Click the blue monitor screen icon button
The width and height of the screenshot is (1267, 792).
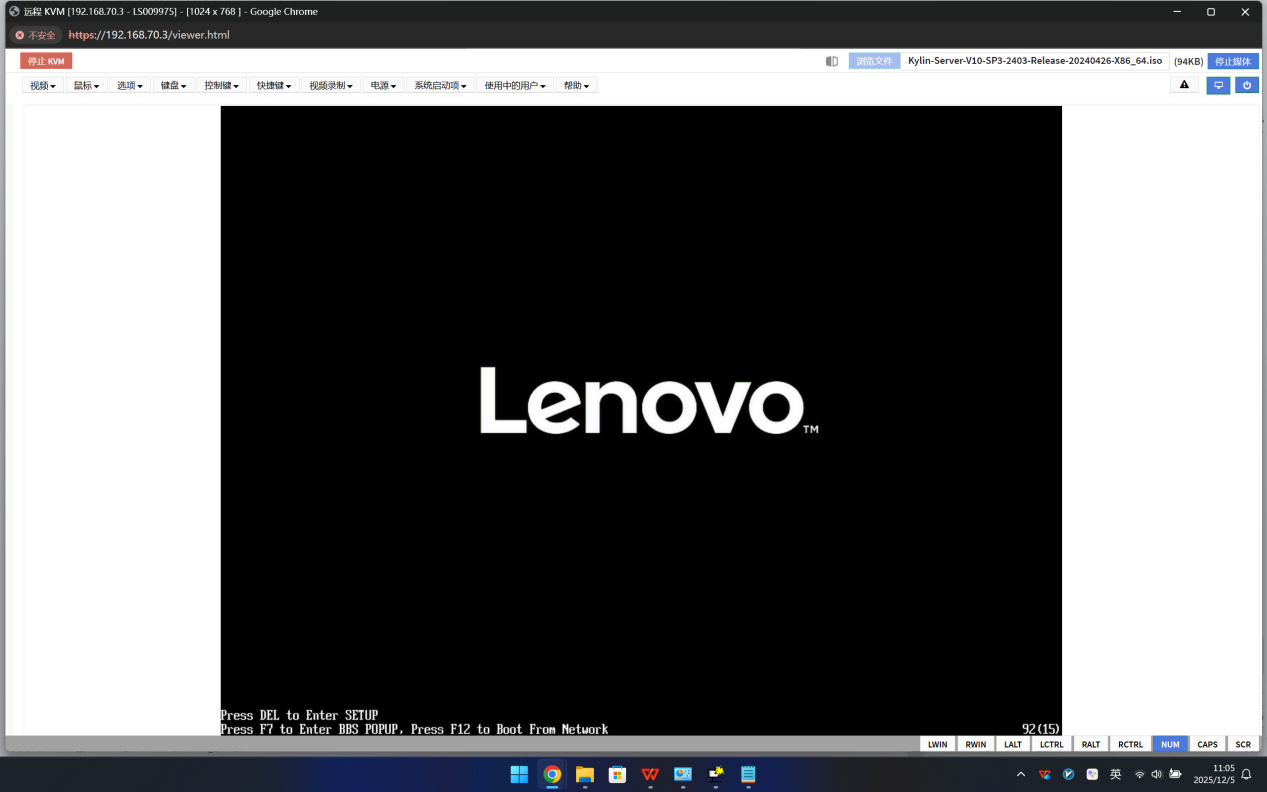pos(1218,85)
